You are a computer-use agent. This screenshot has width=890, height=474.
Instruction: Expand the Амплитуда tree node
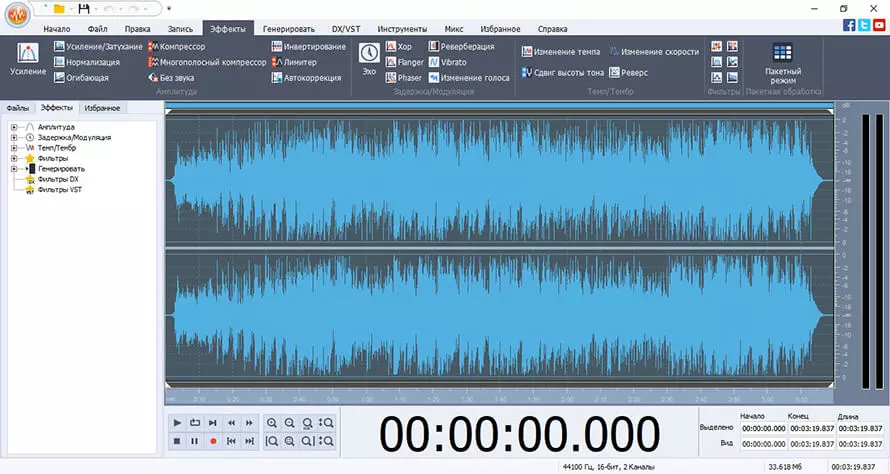click(x=14, y=127)
